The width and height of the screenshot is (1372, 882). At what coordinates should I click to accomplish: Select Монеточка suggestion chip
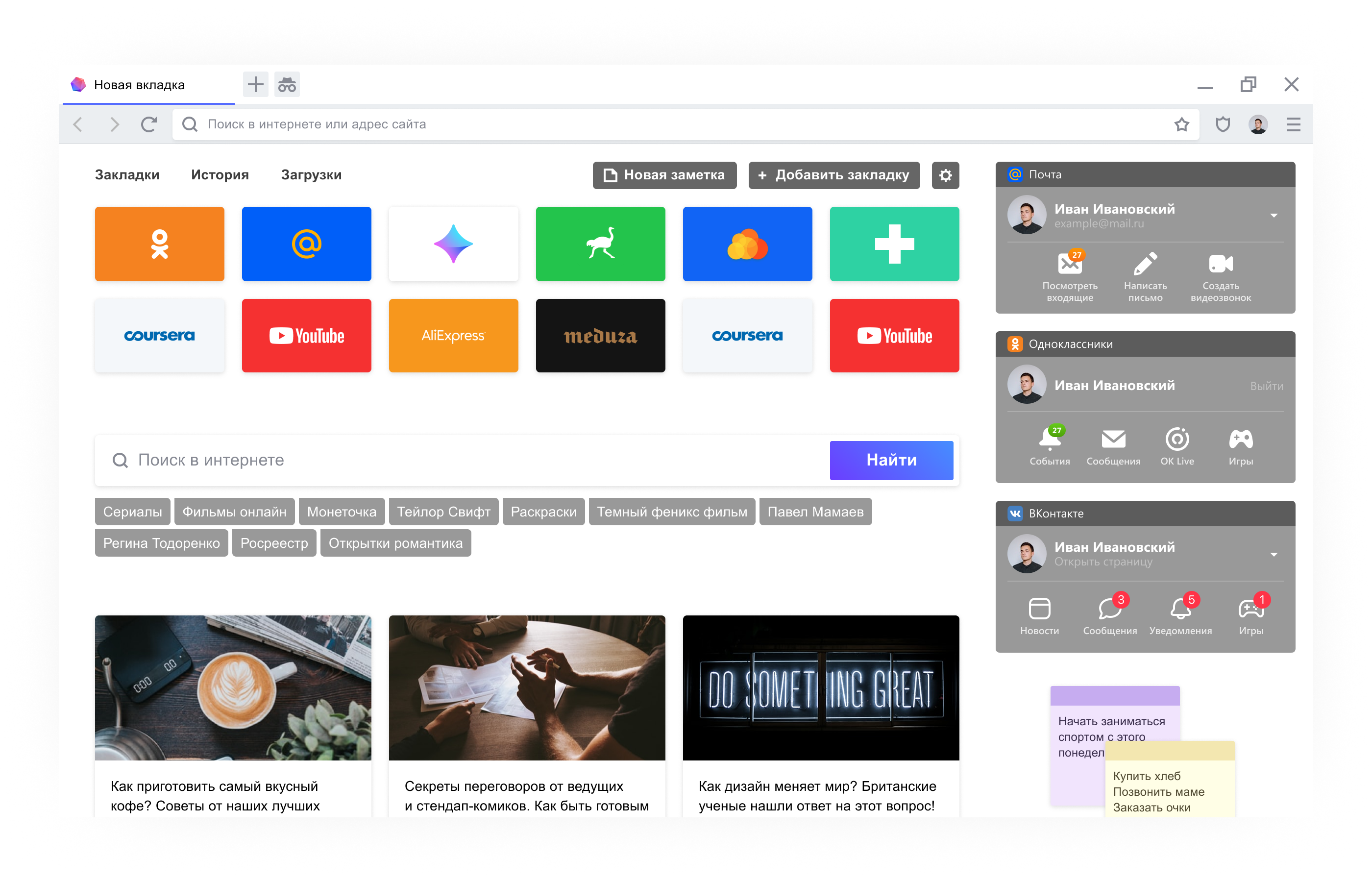[341, 512]
